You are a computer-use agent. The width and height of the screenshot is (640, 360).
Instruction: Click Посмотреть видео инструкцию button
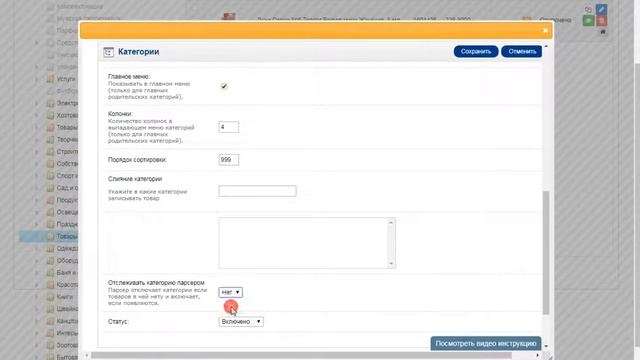pyautogui.click(x=486, y=343)
